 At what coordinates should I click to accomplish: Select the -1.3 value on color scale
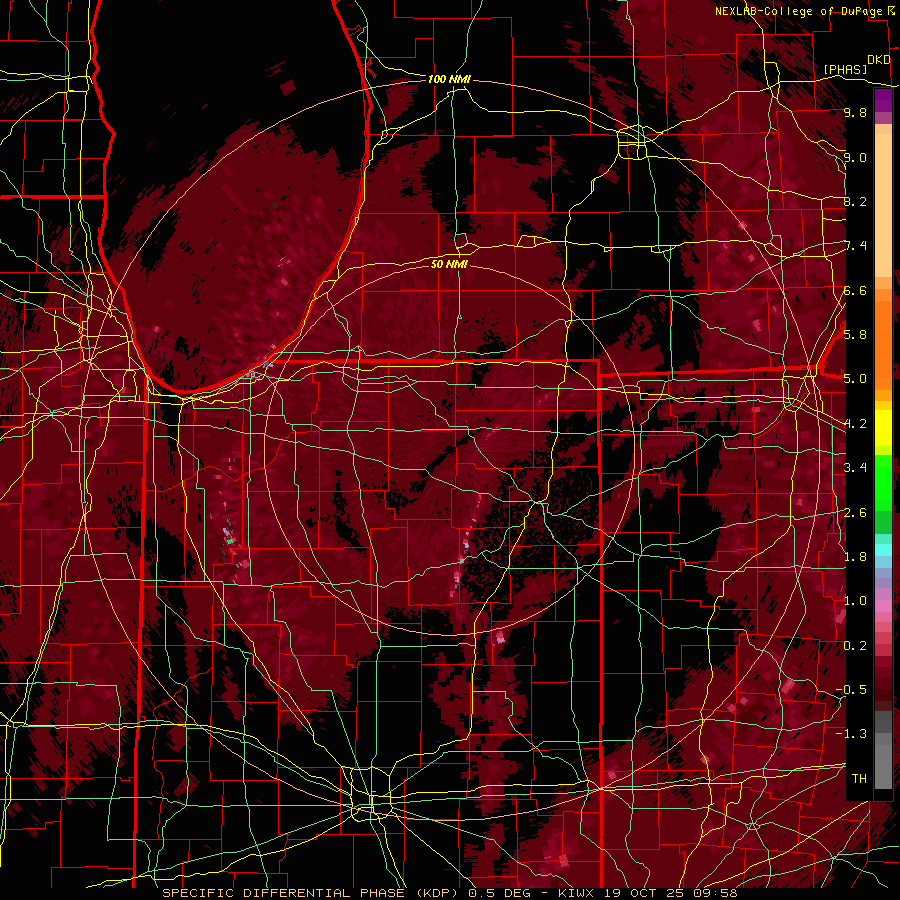(852, 734)
